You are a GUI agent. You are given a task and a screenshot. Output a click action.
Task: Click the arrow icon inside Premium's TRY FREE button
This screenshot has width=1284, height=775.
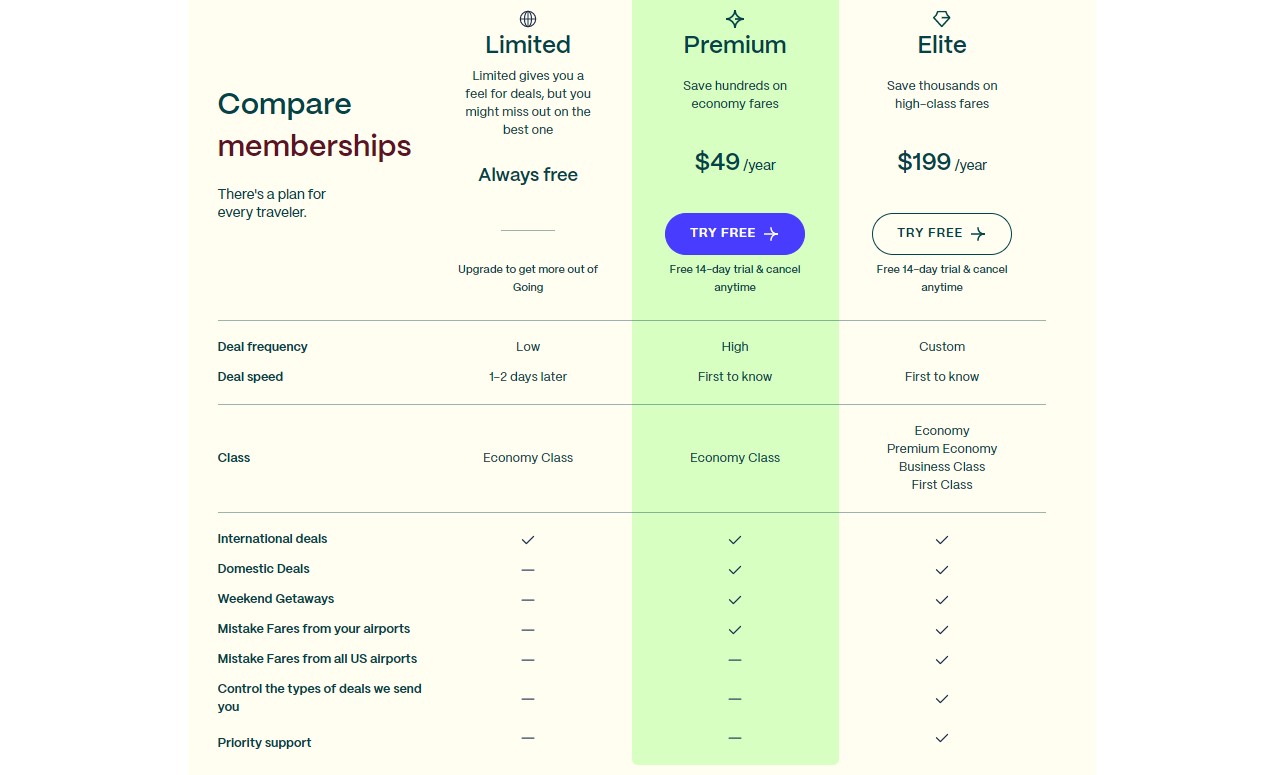tap(769, 233)
